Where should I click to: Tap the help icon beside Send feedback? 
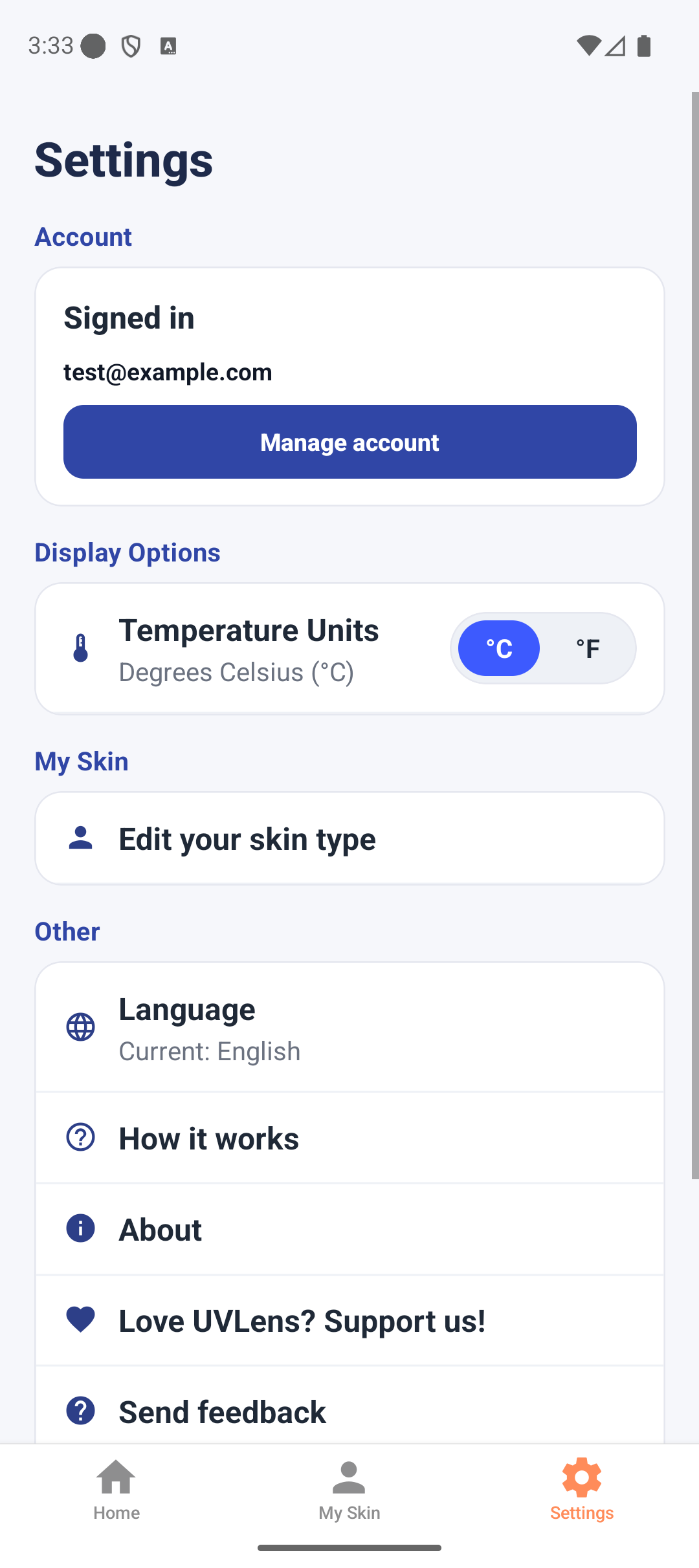point(80,1411)
